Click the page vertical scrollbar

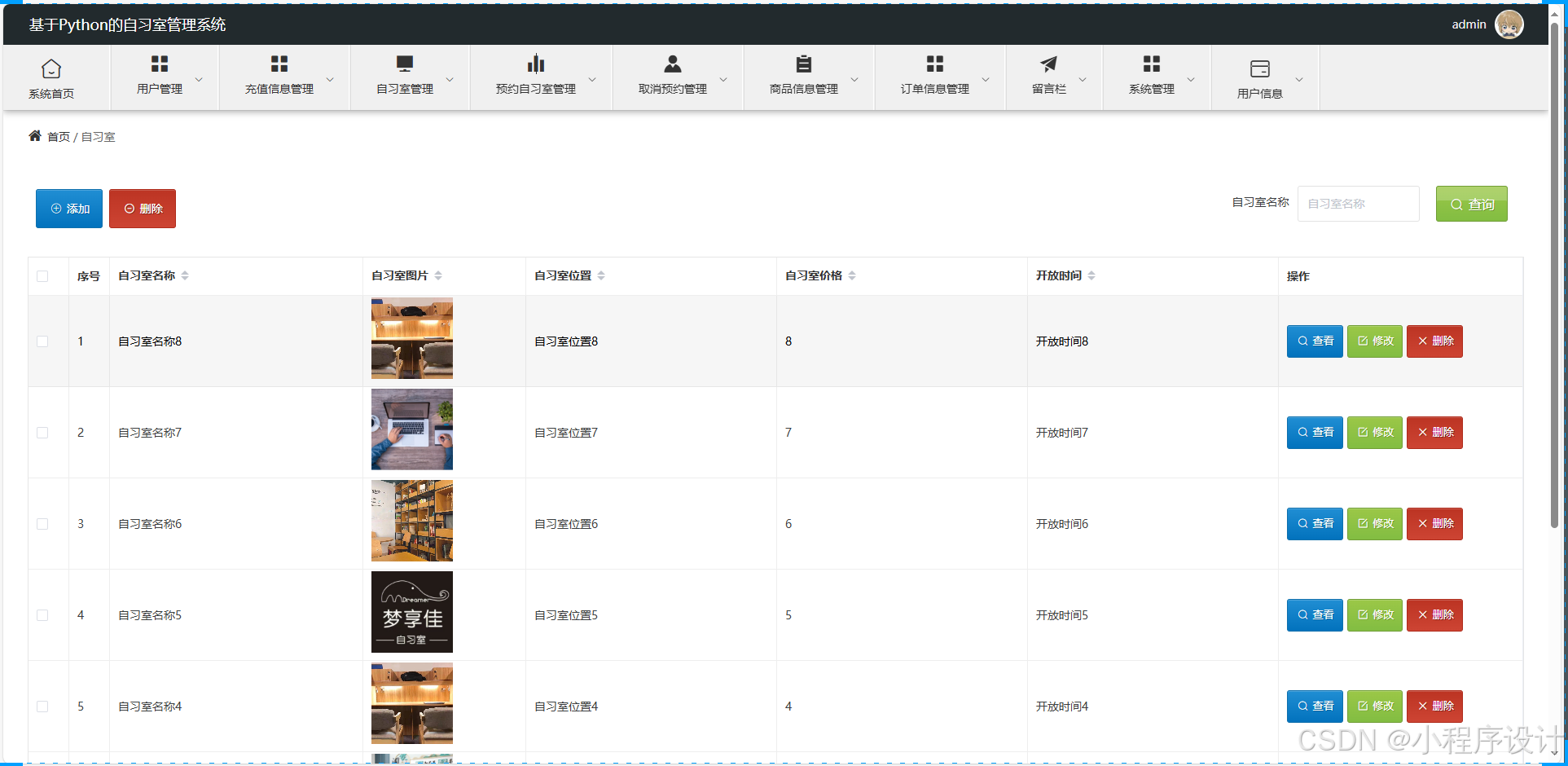(x=1554, y=275)
